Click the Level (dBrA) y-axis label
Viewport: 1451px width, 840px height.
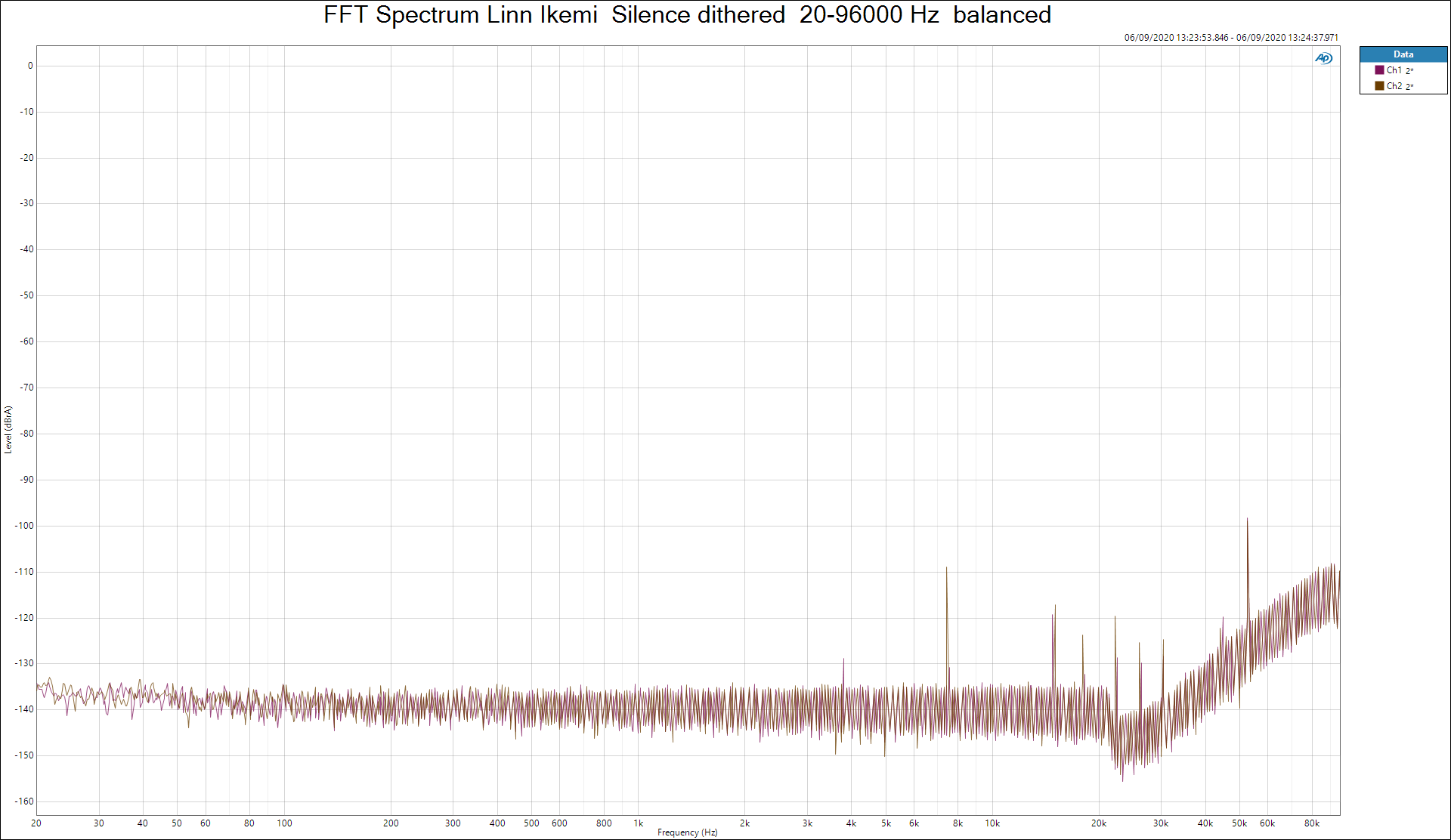coord(8,430)
